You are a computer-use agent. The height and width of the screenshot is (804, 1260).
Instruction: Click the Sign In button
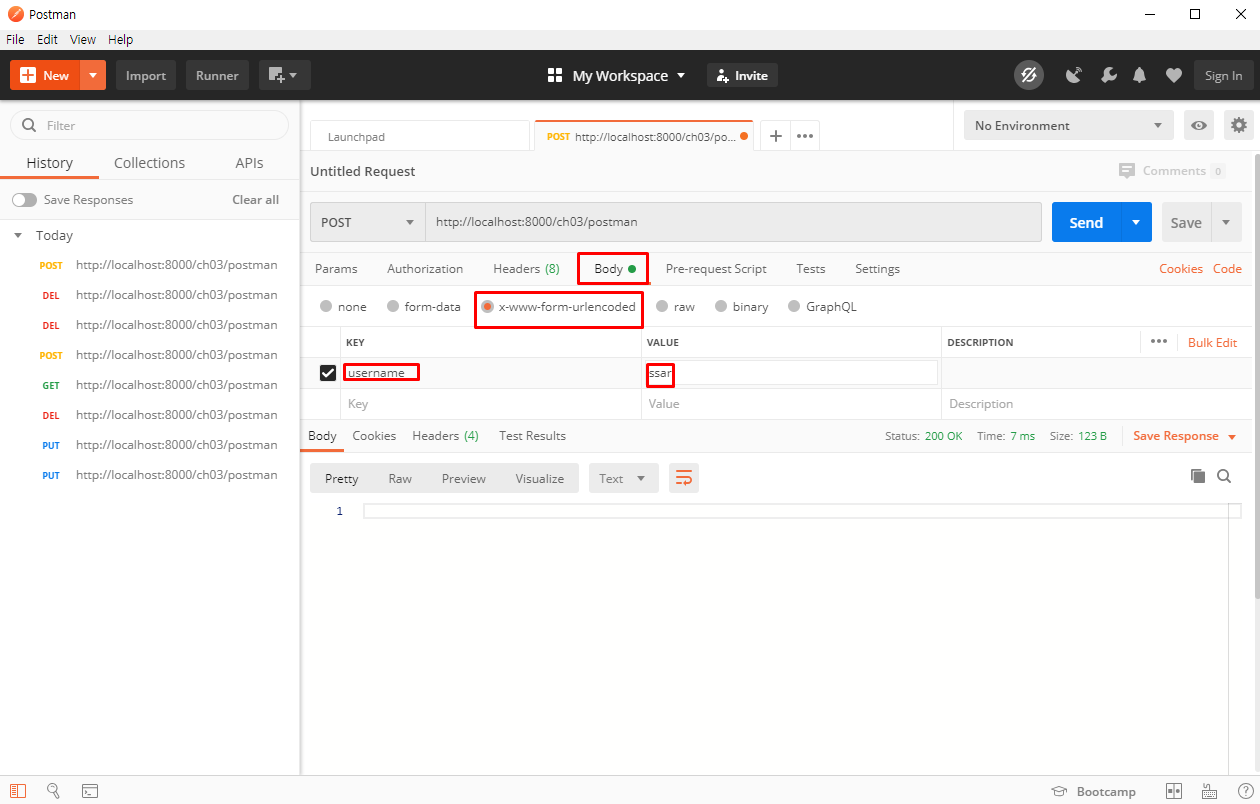[1223, 75]
